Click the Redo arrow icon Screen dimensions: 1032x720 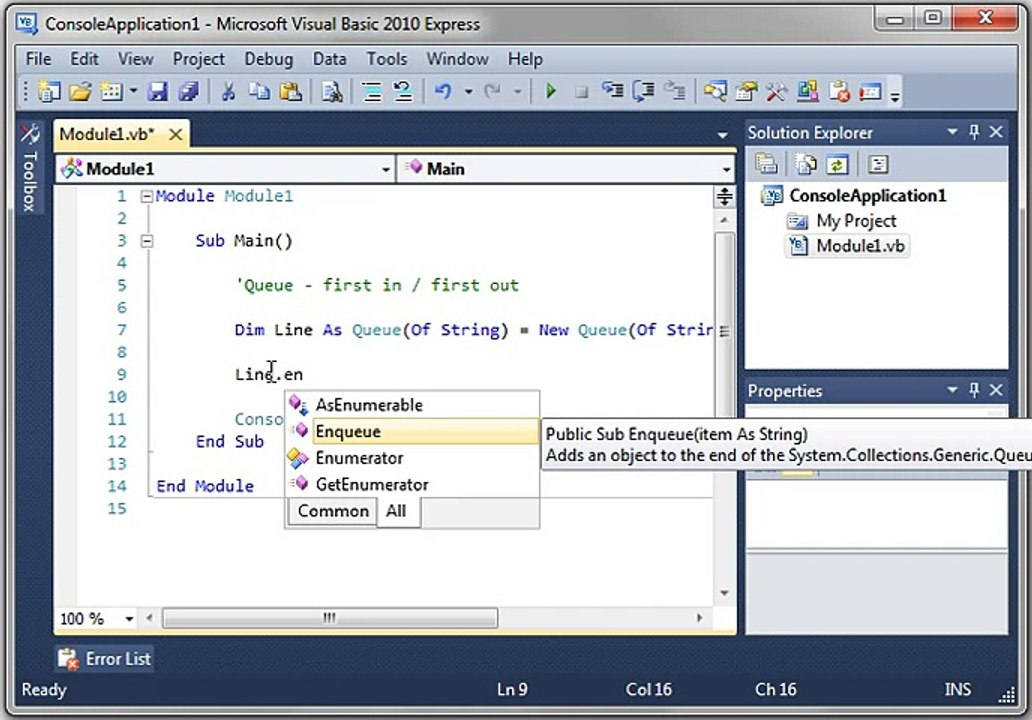click(x=492, y=91)
